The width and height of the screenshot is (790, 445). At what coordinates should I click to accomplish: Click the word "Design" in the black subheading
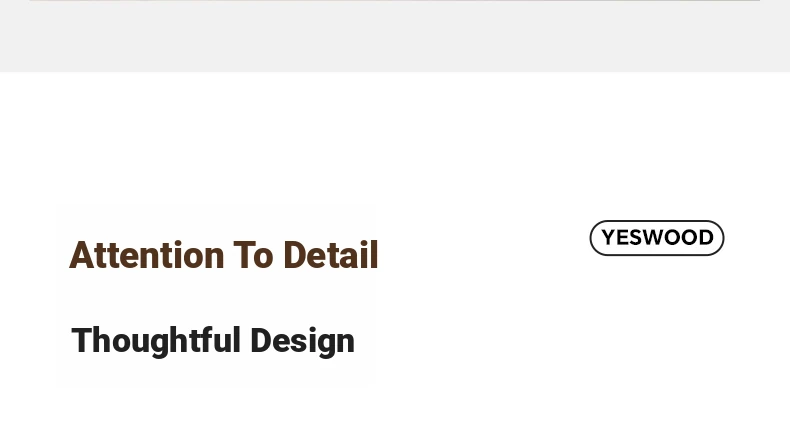tap(302, 342)
